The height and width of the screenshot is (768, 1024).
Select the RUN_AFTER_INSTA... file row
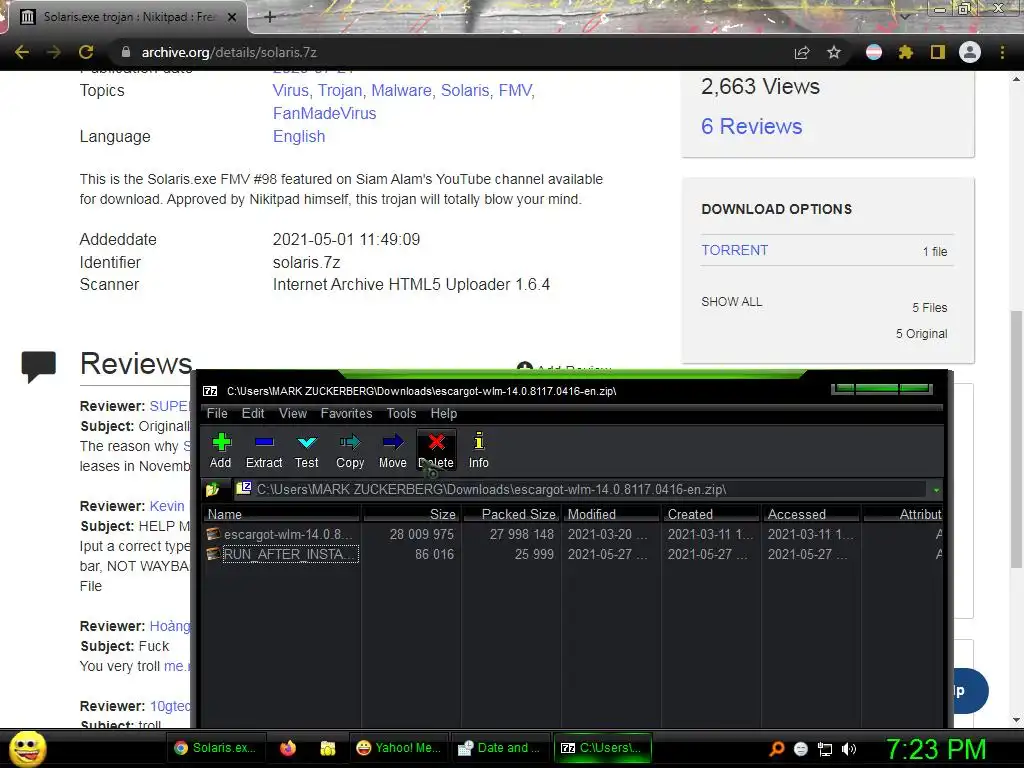point(573,554)
